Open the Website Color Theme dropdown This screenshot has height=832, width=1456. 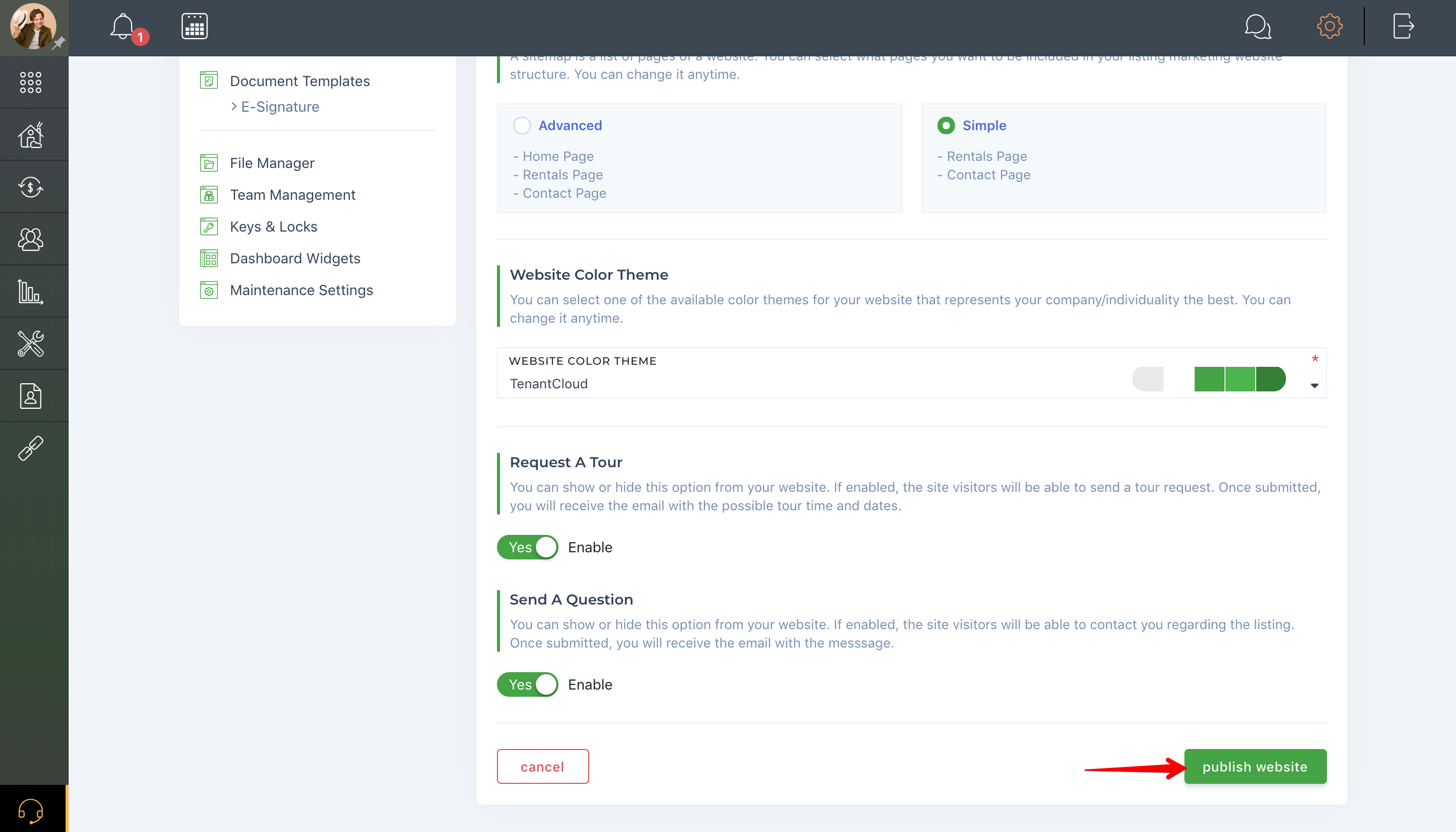[911, 372]
